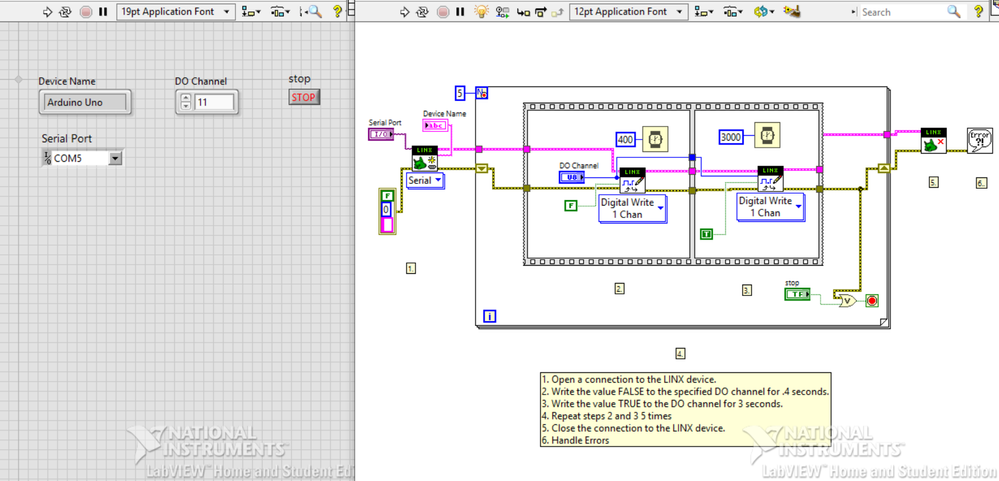The width and height of the screenshot is (999, 481).
Task: Click the False boolean constant F
Action: tap(571, 205)
